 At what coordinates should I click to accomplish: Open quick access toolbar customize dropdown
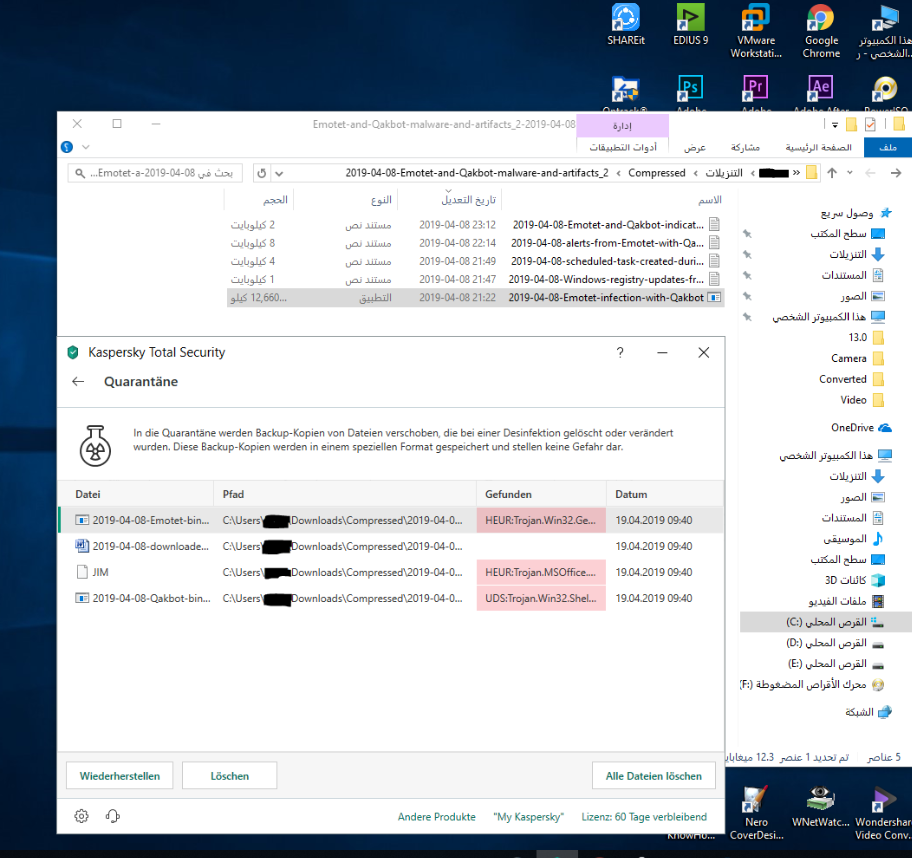click(835, 124)
